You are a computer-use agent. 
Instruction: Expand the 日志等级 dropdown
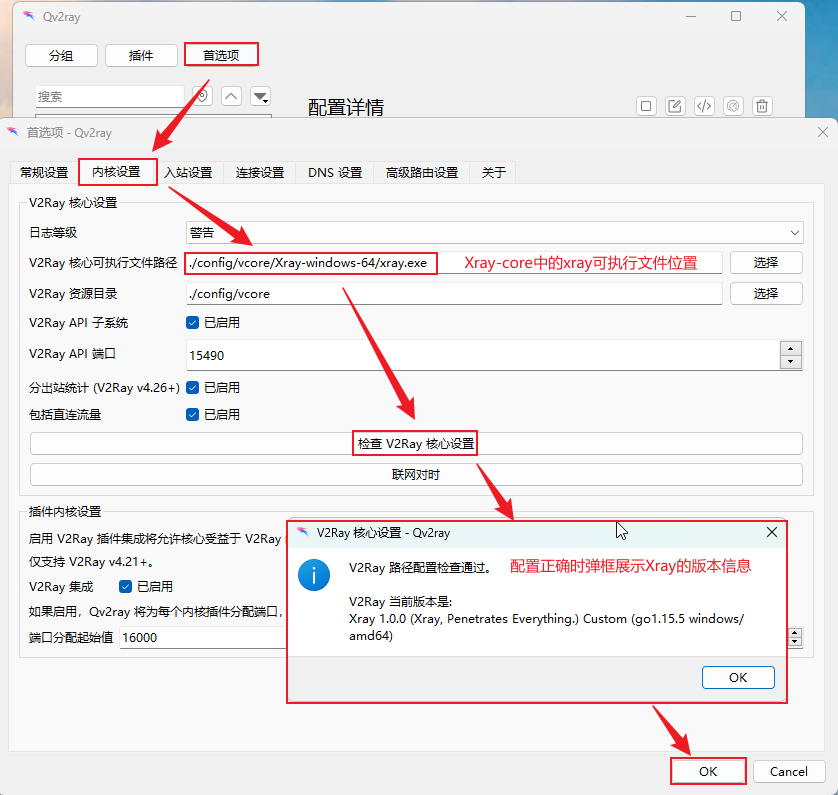pos(494,232)
